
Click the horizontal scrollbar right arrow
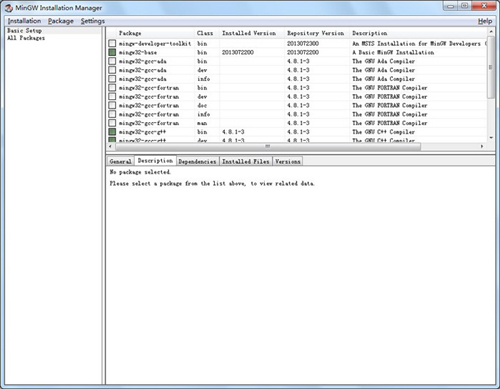click(482, 146)
